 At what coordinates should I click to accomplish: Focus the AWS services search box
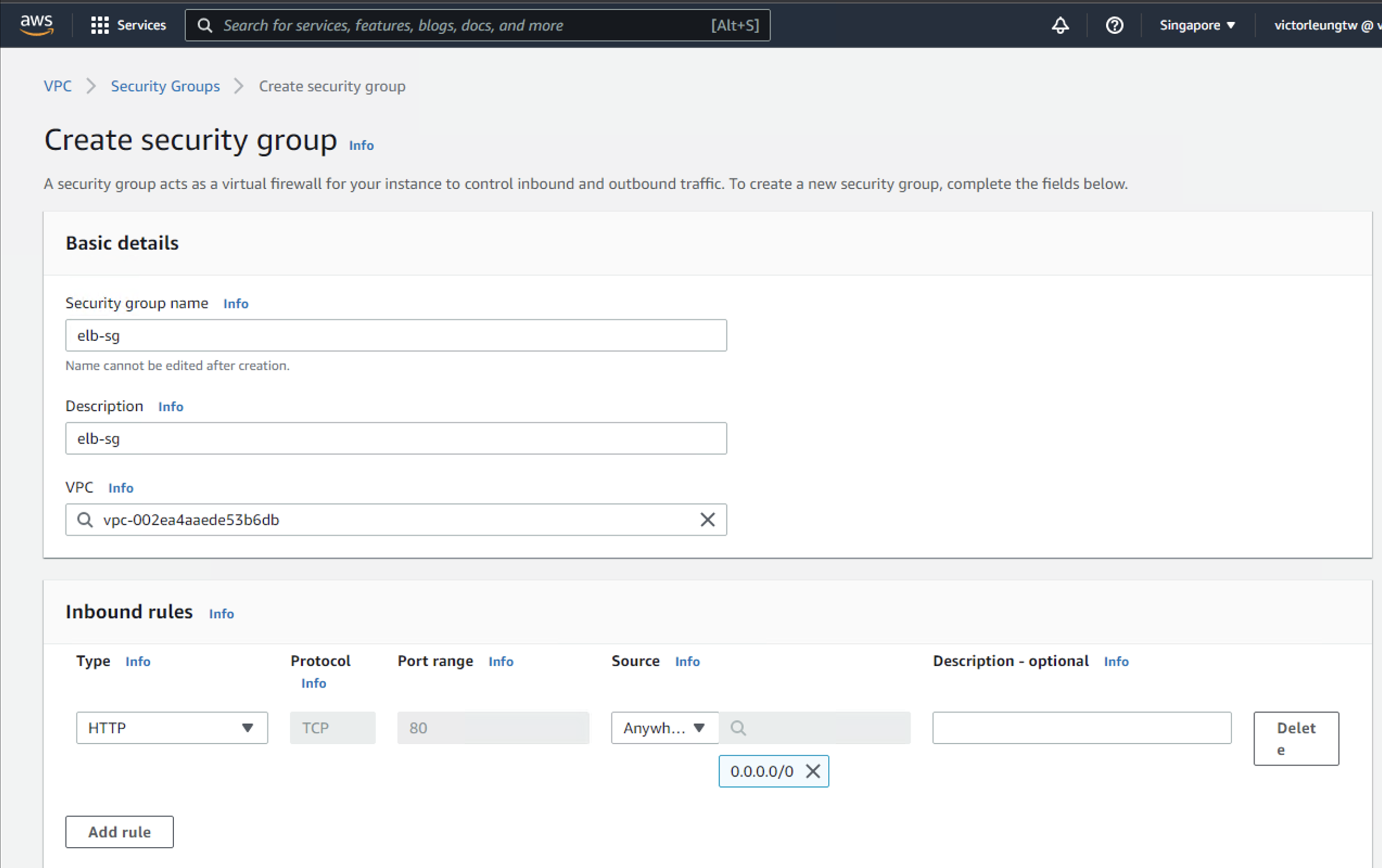pyautogui.click(x=478, y=25)
